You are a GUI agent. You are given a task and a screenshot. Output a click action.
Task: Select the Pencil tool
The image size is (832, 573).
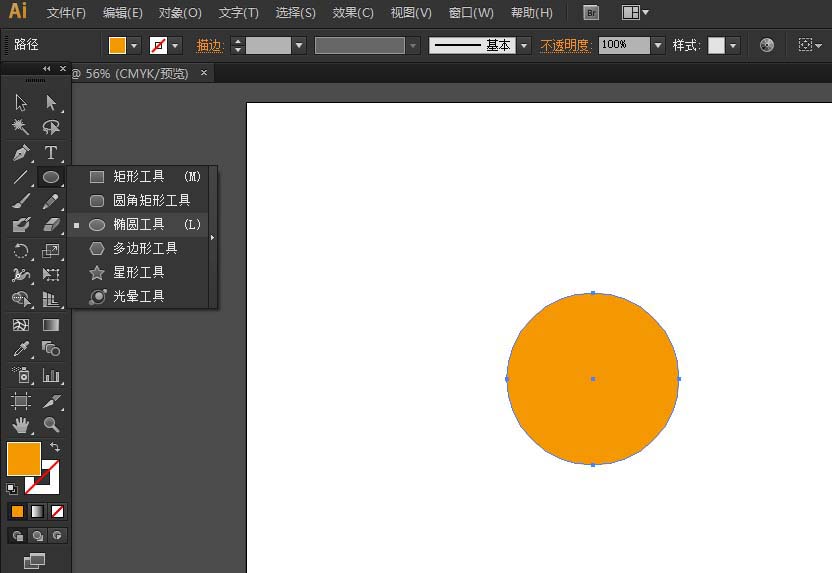(51, 201)
